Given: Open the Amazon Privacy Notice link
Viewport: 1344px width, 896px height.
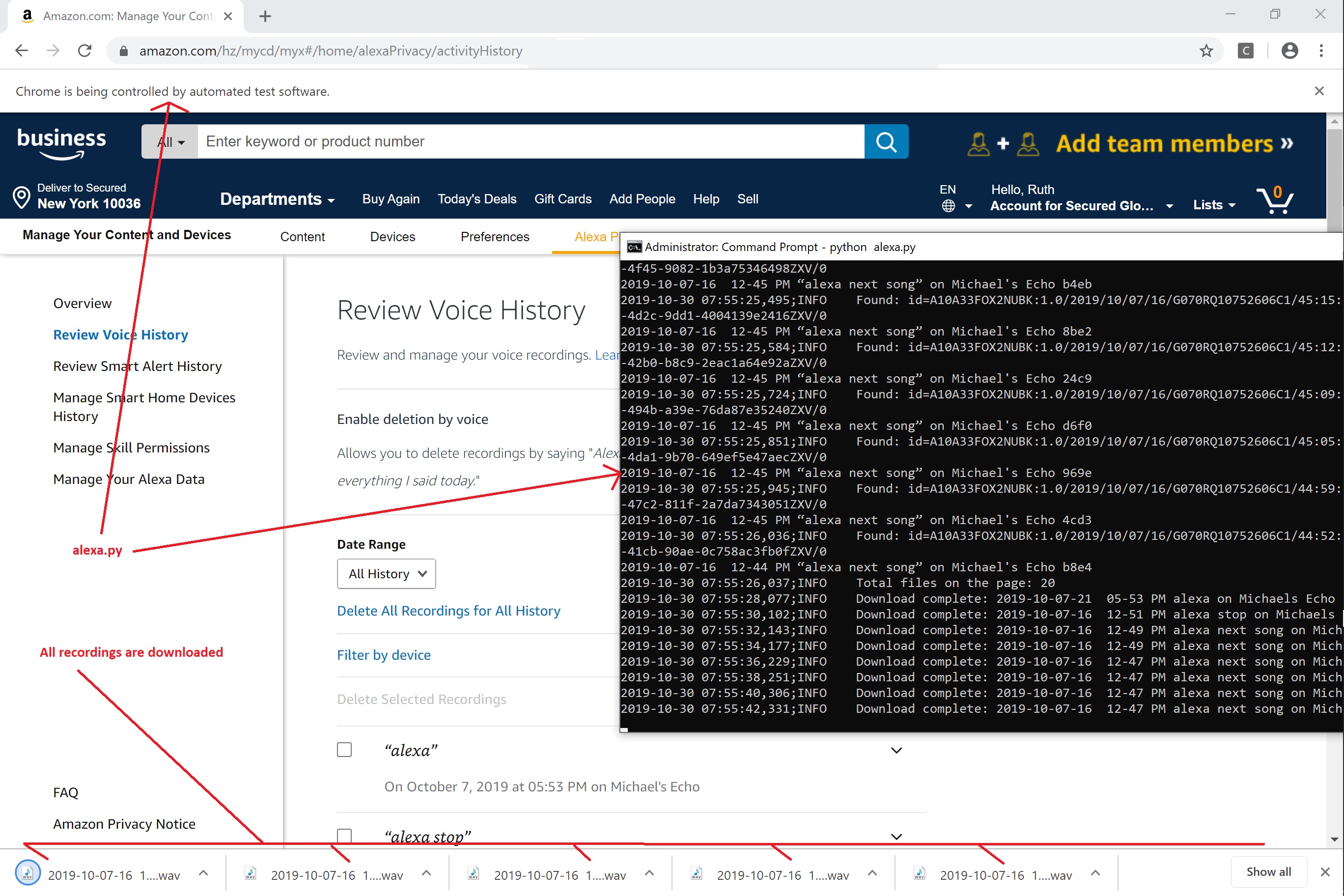Looking at the screenshot, I should pos(124,824).
